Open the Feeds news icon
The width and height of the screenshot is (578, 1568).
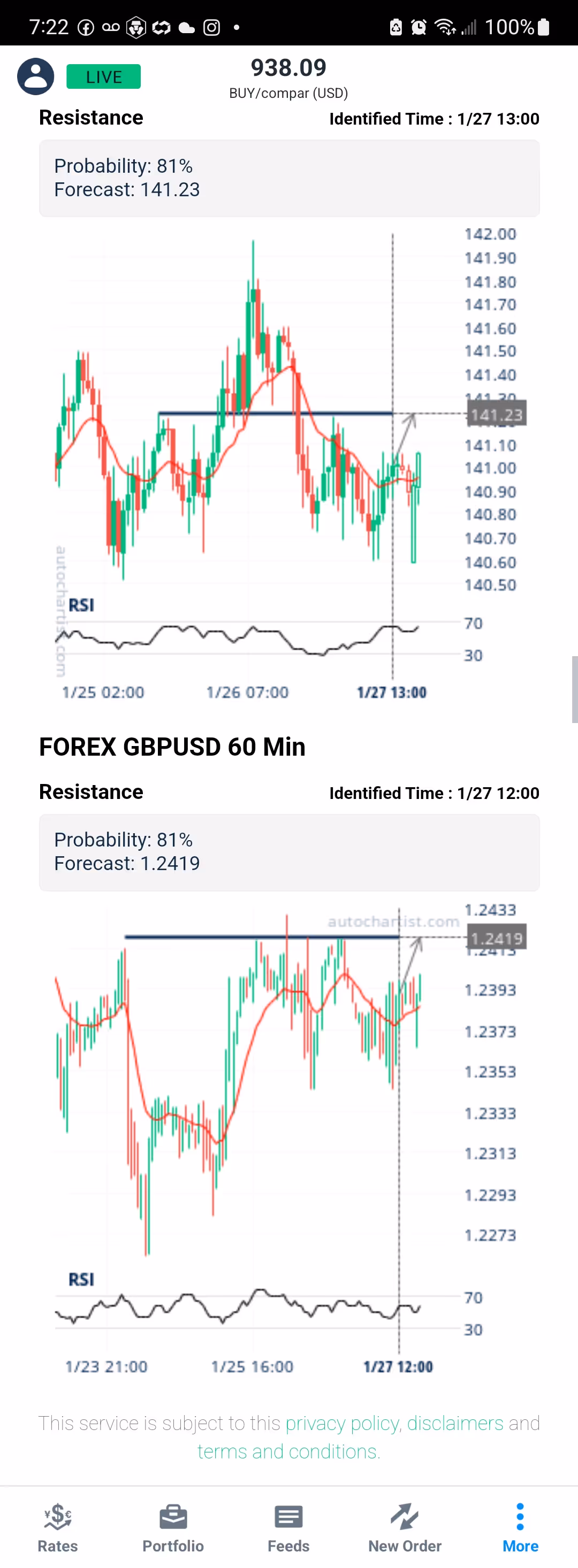pyautogui.click(x=288, y=1517)
